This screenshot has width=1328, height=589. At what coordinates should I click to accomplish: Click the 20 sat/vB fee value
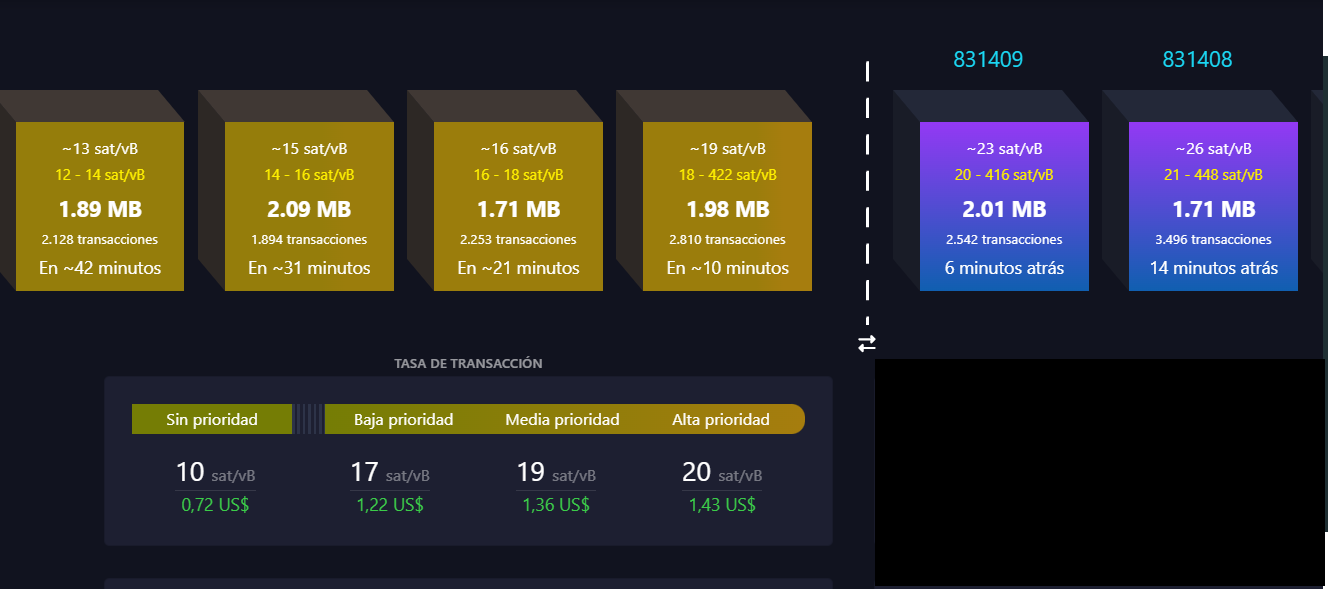point(722,473)
